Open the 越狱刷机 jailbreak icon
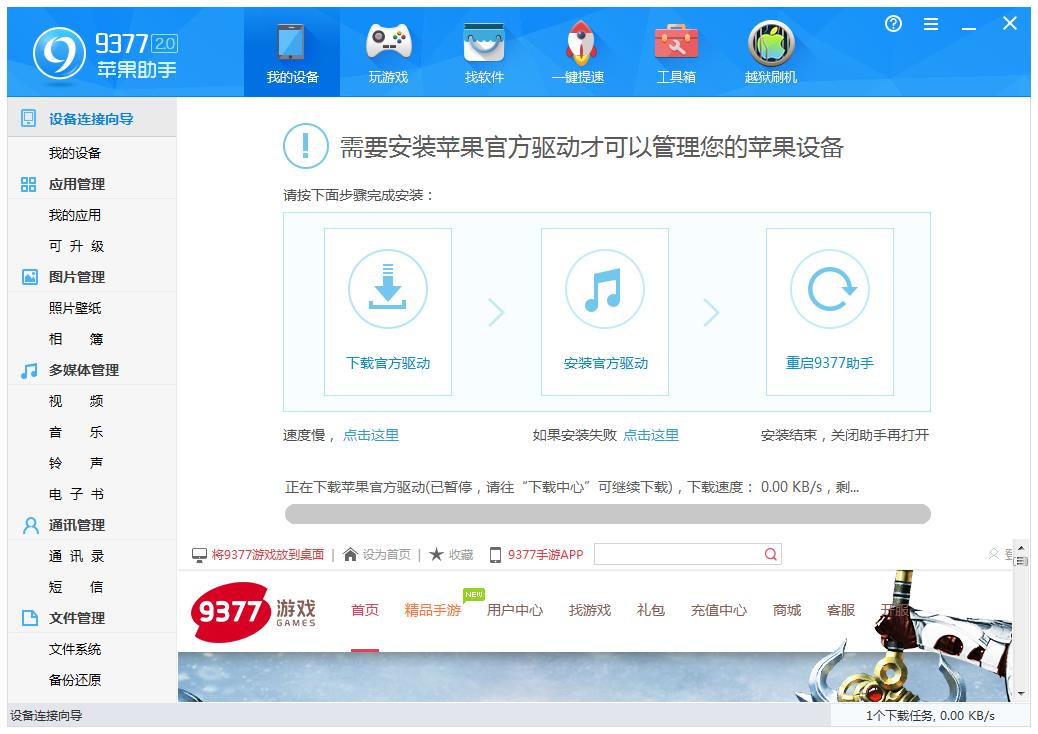The width and height of the screenshot is (1038, 734). [771, 44]
